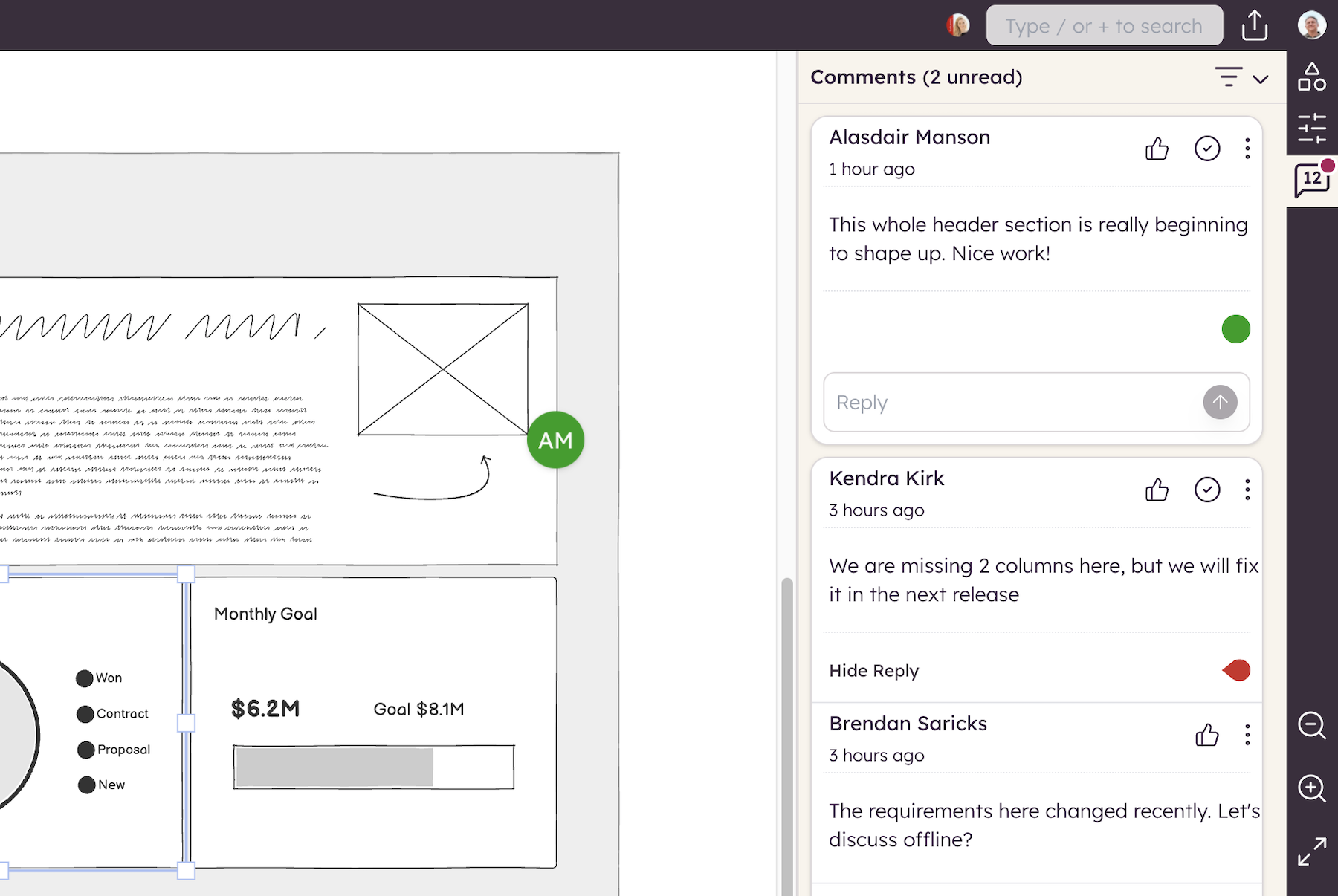Enter fullscreen with the expand arrows icon
Screen dimensions: 1338x896
pos(1311,851)
